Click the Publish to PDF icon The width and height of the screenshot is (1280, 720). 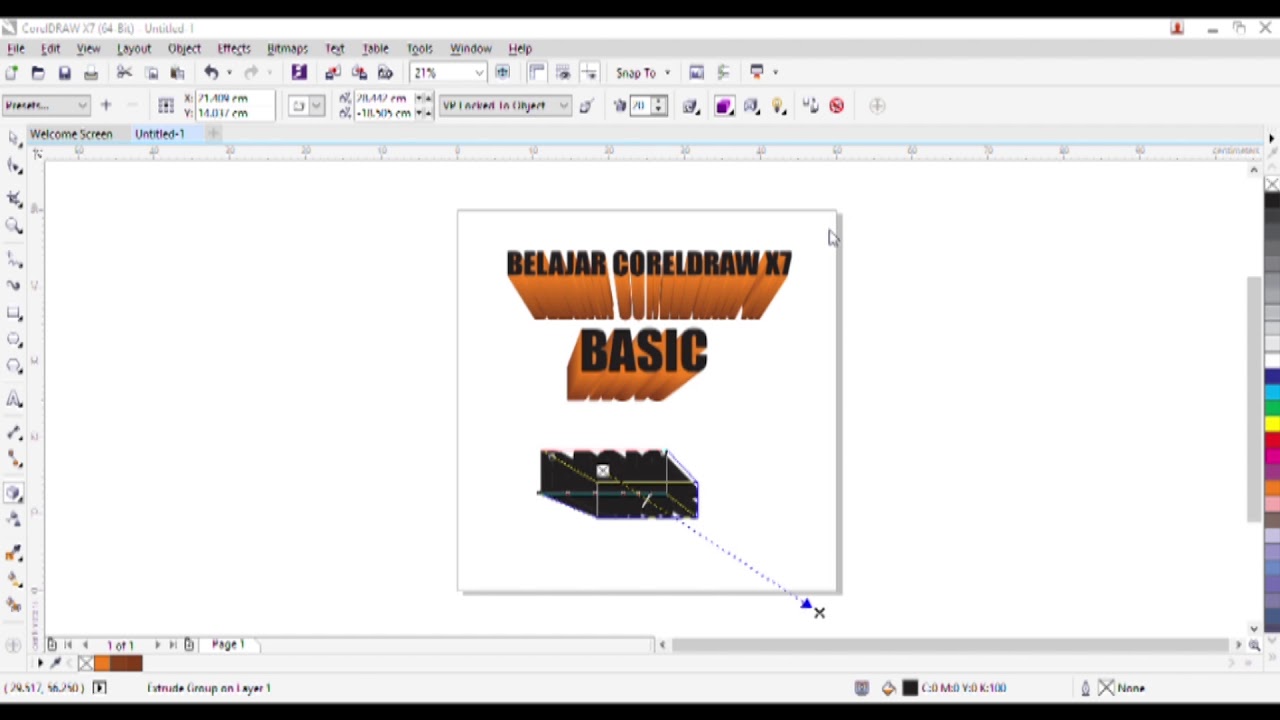[385, 73]
